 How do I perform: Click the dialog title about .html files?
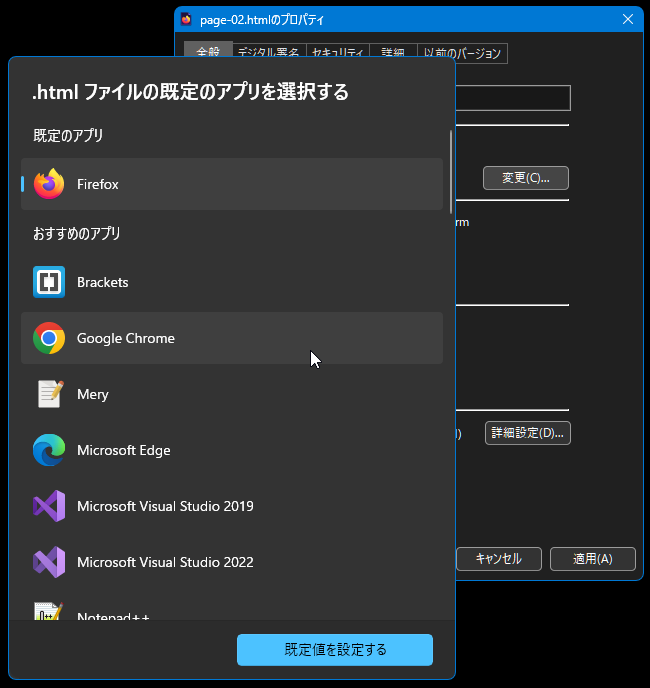click(190, 92)
